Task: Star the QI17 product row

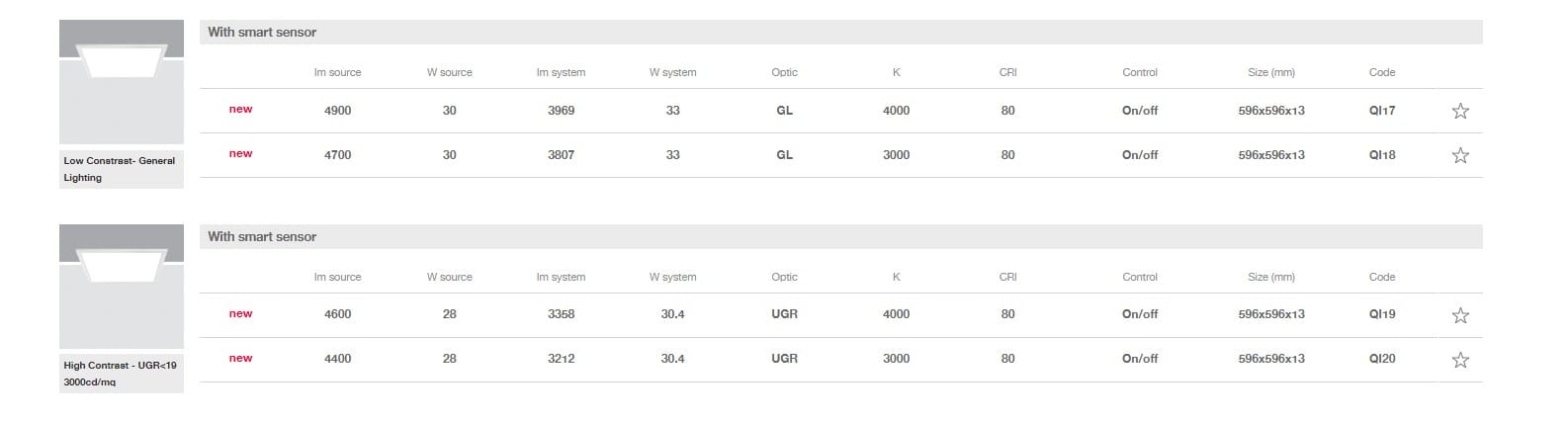Action: (1460, 111)
